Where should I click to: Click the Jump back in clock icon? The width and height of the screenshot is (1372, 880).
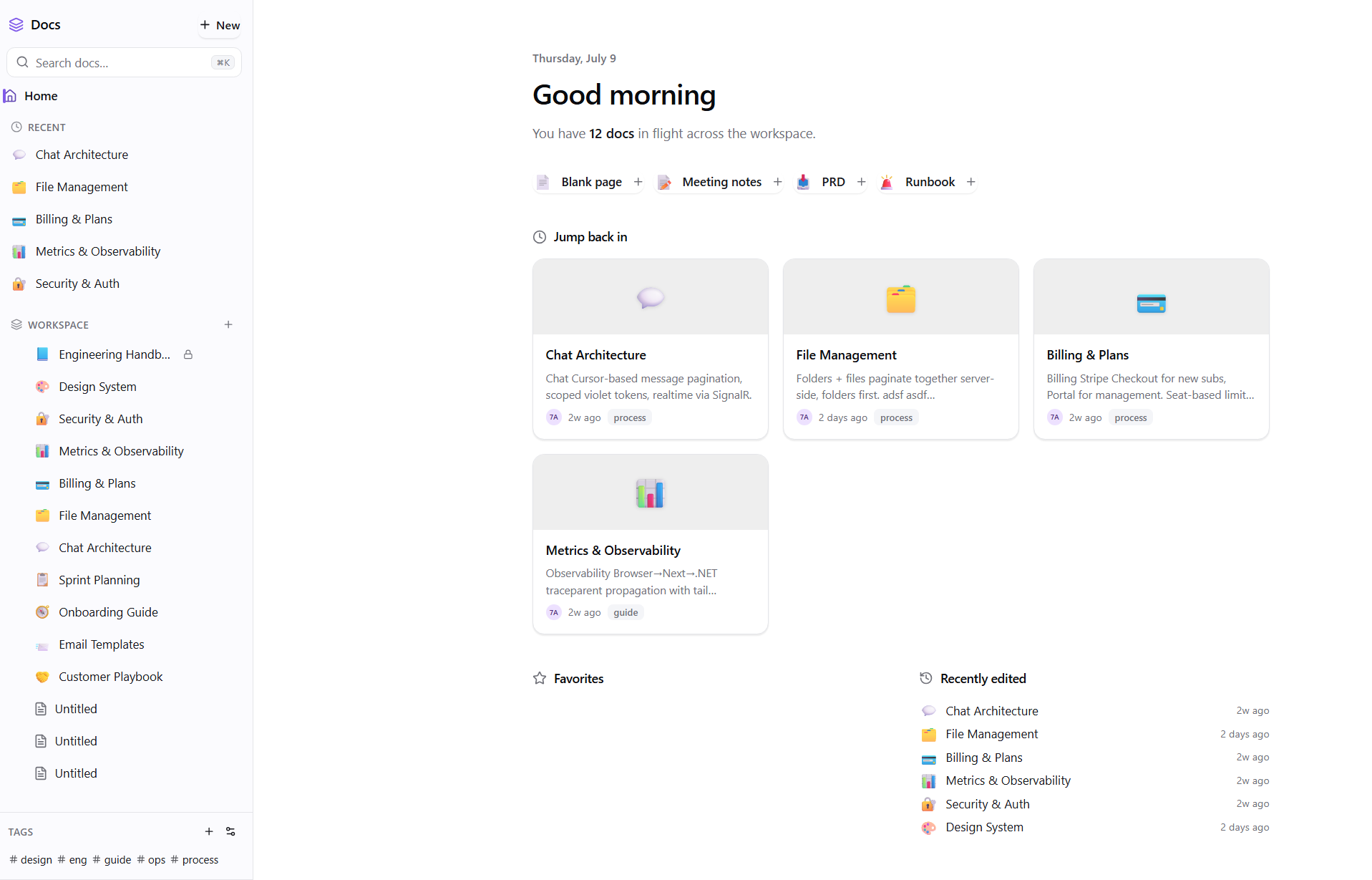point(540,237)
